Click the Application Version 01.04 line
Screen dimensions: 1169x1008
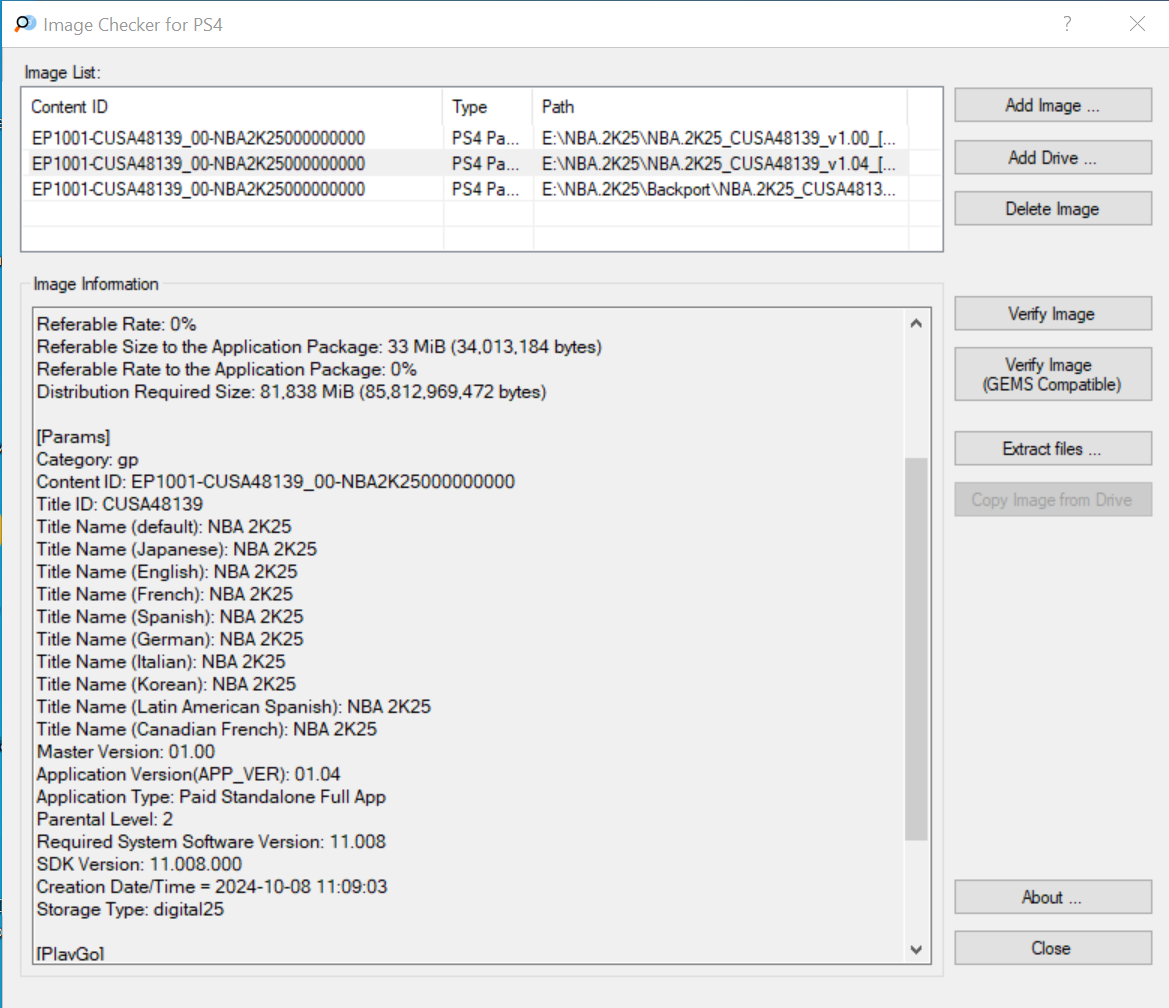189,774
